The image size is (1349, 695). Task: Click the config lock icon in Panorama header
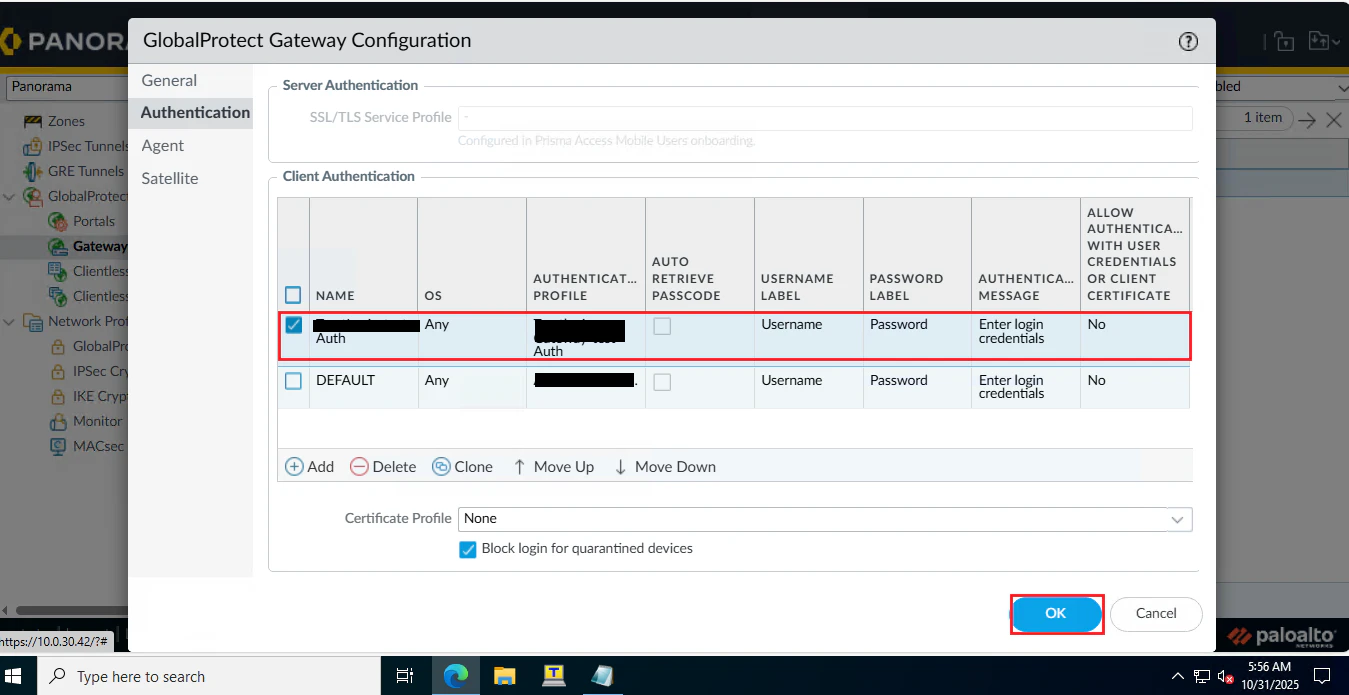tap(1284, 41)
